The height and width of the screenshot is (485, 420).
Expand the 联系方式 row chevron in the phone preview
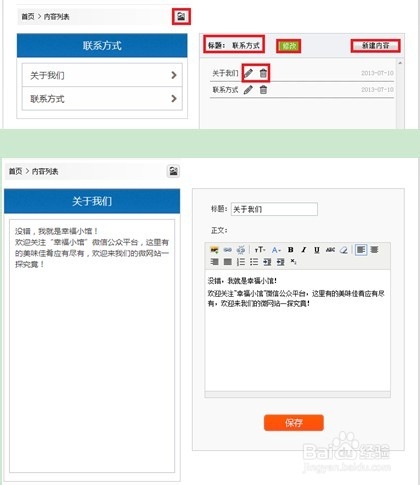coord(174,98)
